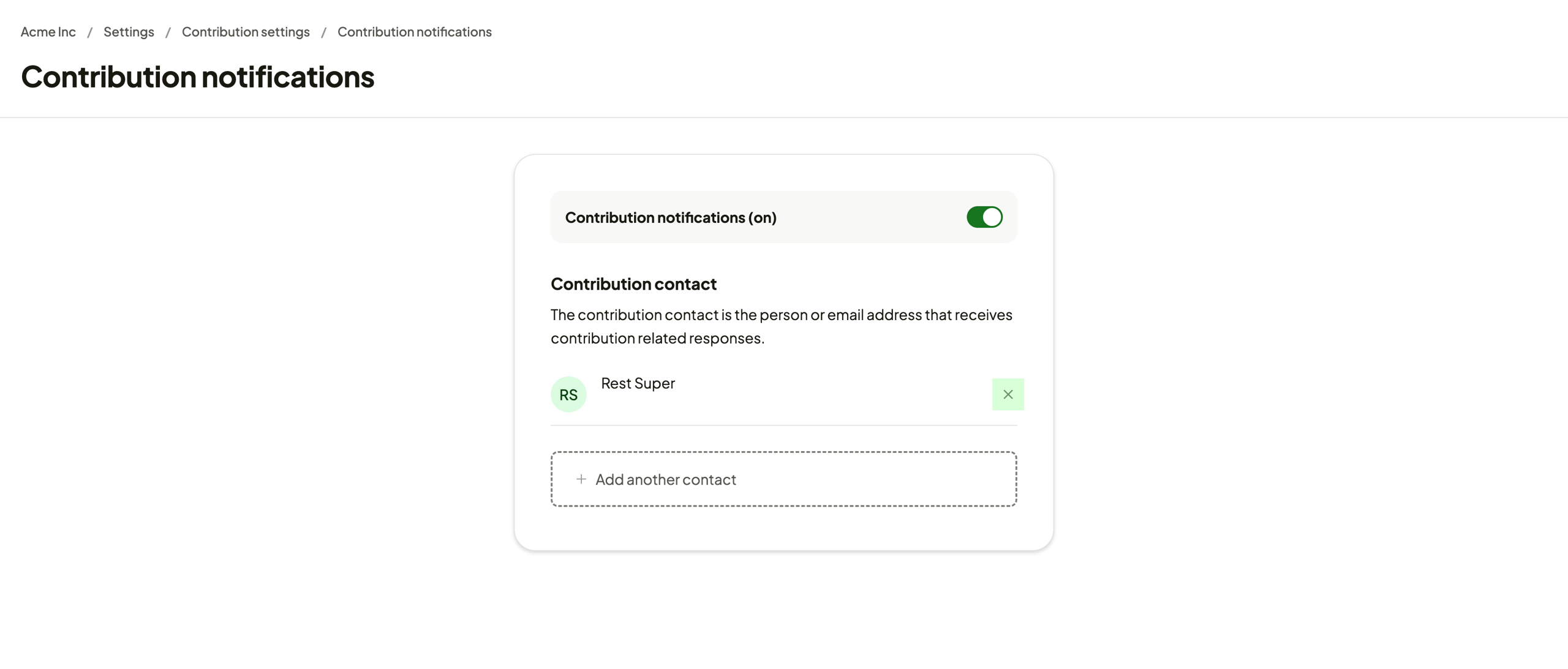The image size is (1568, 669).
Task: Click Add another contact
Action: [x=666, y=479]
